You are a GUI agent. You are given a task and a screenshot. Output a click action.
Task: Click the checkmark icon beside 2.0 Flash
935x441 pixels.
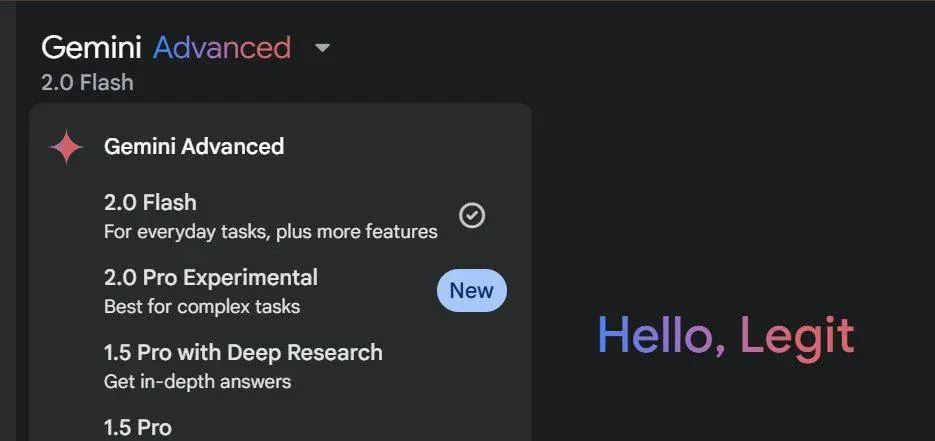coord(472,215)
